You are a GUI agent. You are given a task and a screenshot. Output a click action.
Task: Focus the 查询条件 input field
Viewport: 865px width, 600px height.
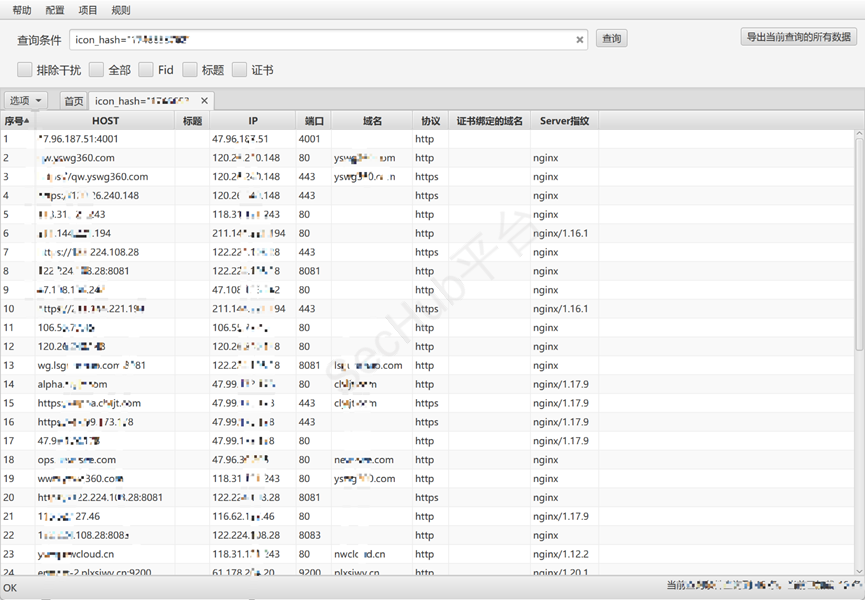(320, 40)
